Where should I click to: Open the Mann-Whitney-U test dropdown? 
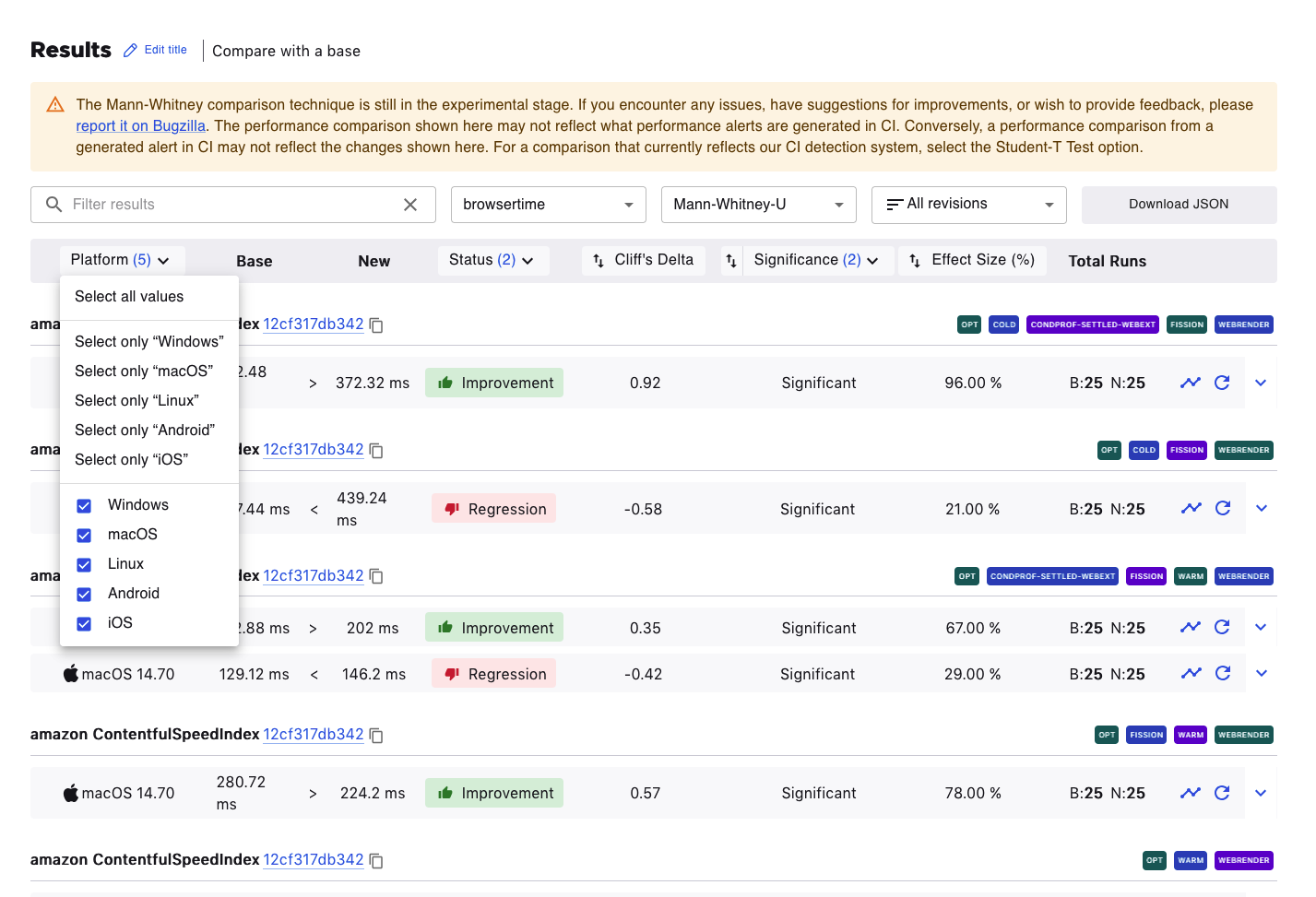(x=758, y=205)
